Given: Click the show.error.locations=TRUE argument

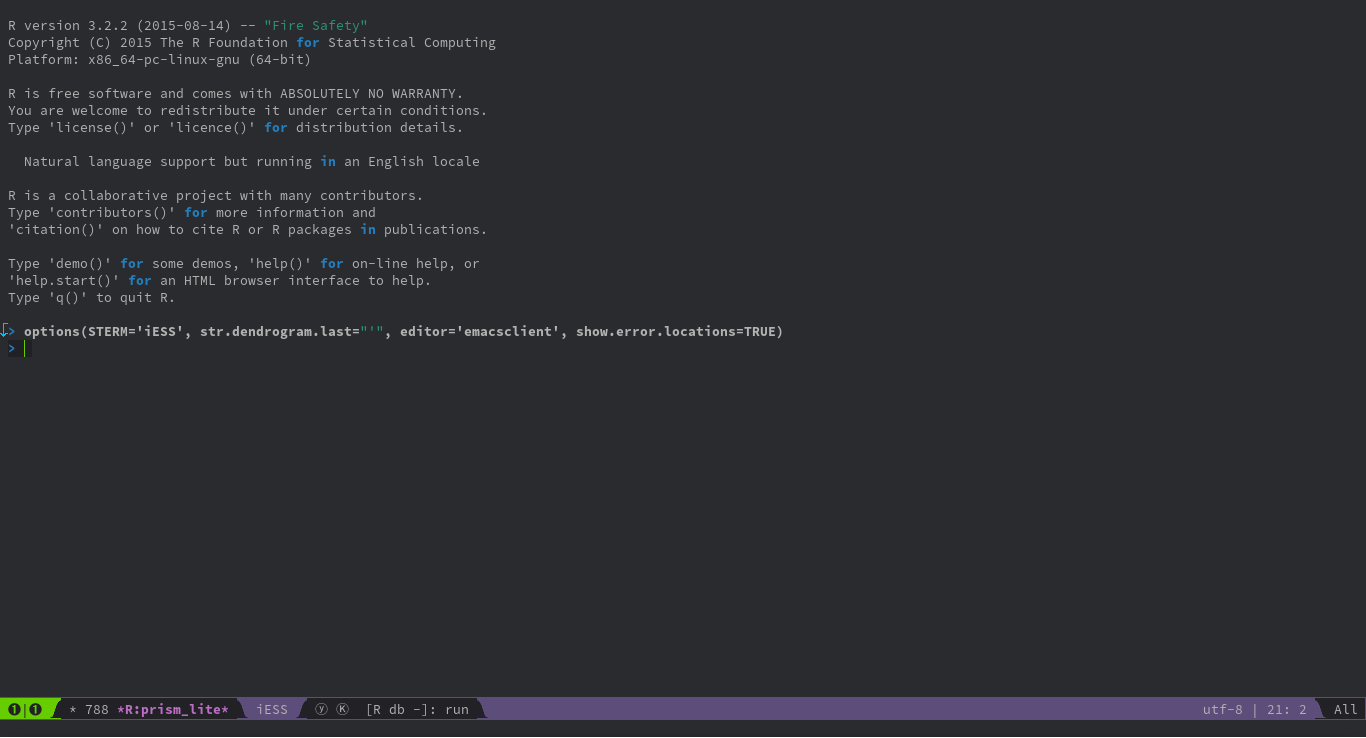Looking at the screenshot, I should (x=676, y=331).
